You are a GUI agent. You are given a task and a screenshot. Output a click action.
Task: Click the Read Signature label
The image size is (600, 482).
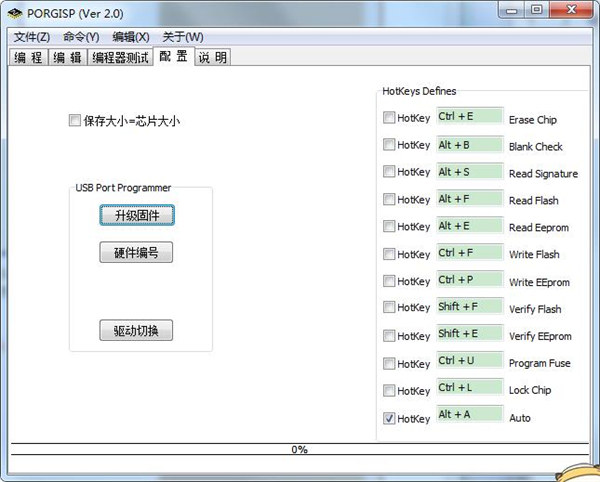point(543,174)
